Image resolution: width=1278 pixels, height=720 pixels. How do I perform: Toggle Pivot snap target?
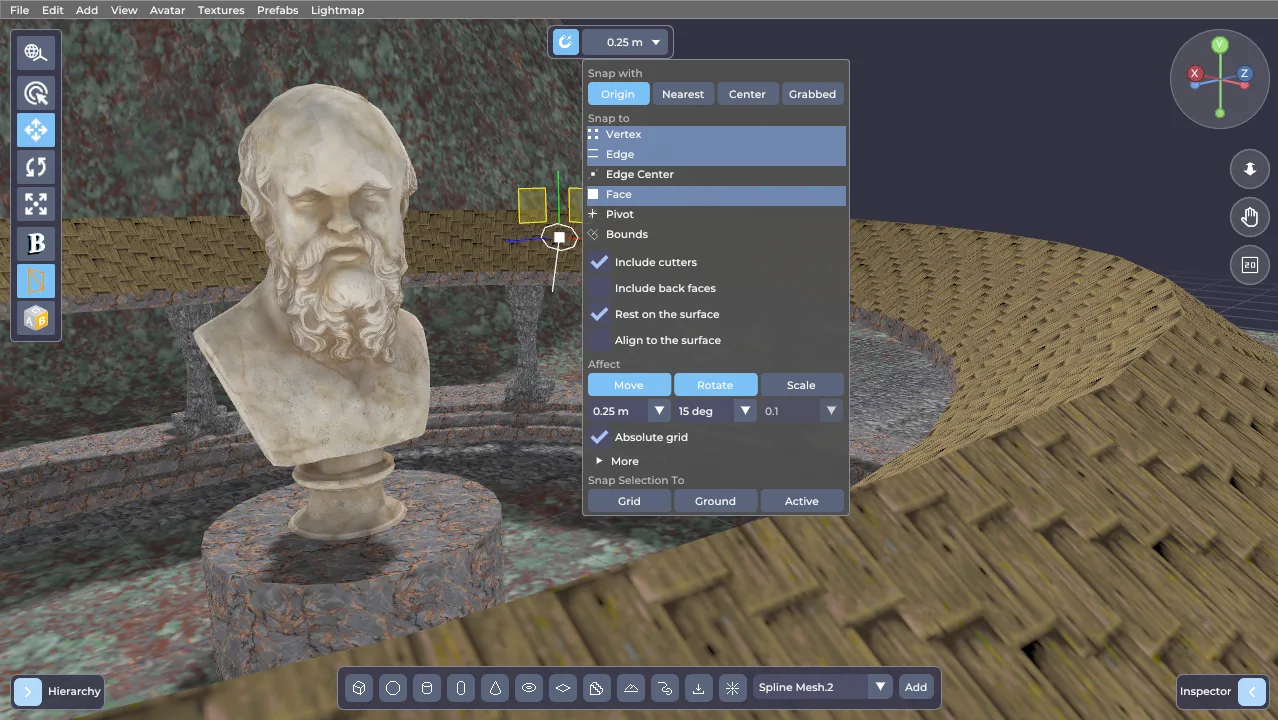(716, 215)
